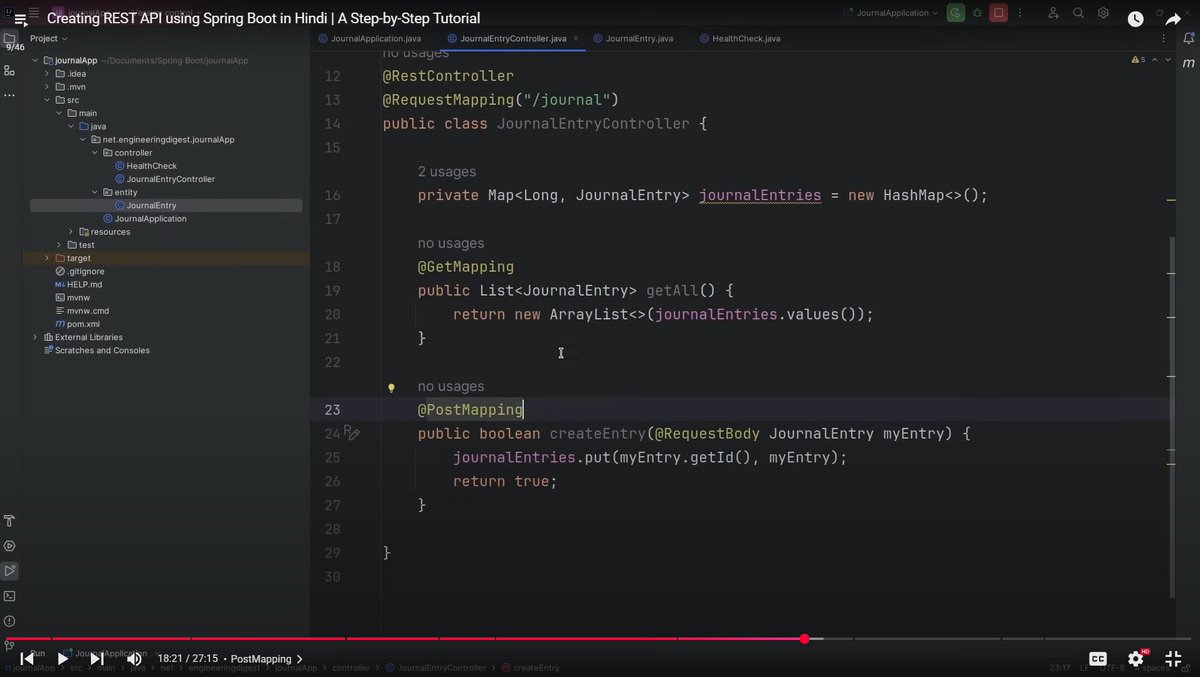Viewport: 1200px width, 677px height.
Task: Switch to JournalEntry.java tab
Action: 633,38
